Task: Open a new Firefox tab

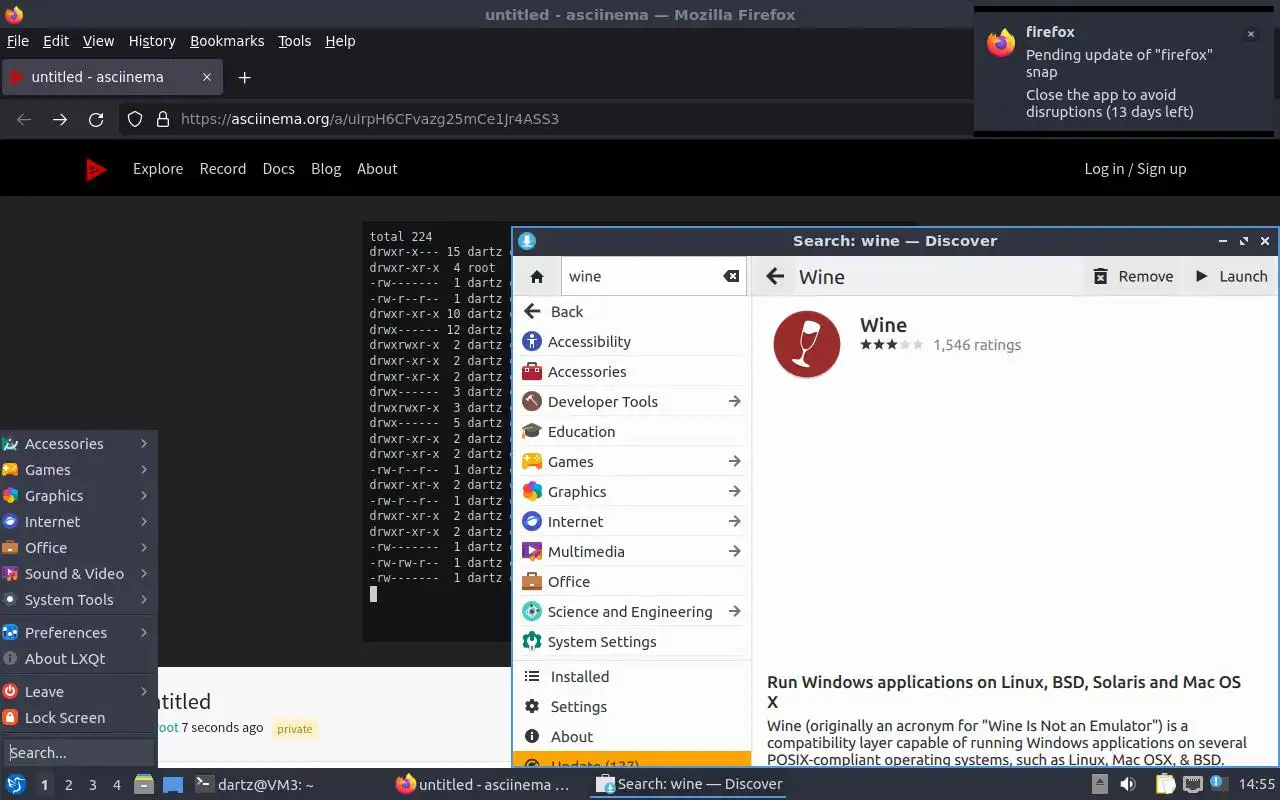Action: 244,77
